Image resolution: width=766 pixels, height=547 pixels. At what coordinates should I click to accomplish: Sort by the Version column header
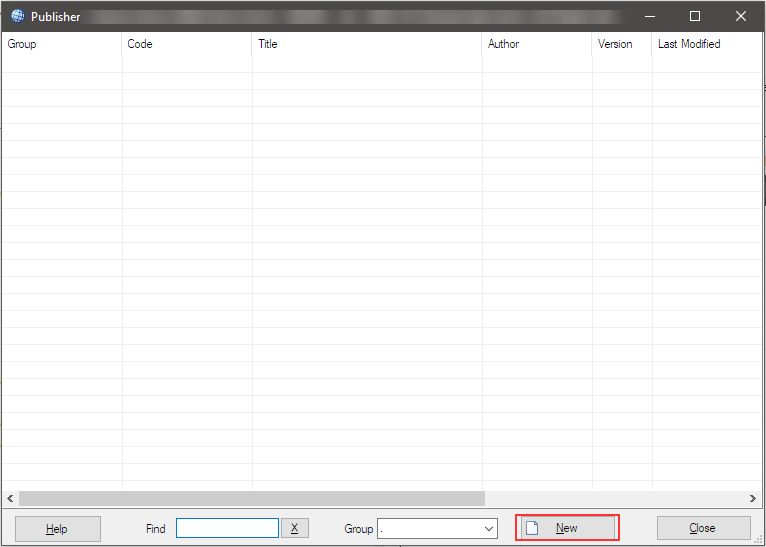coord(621,44)
